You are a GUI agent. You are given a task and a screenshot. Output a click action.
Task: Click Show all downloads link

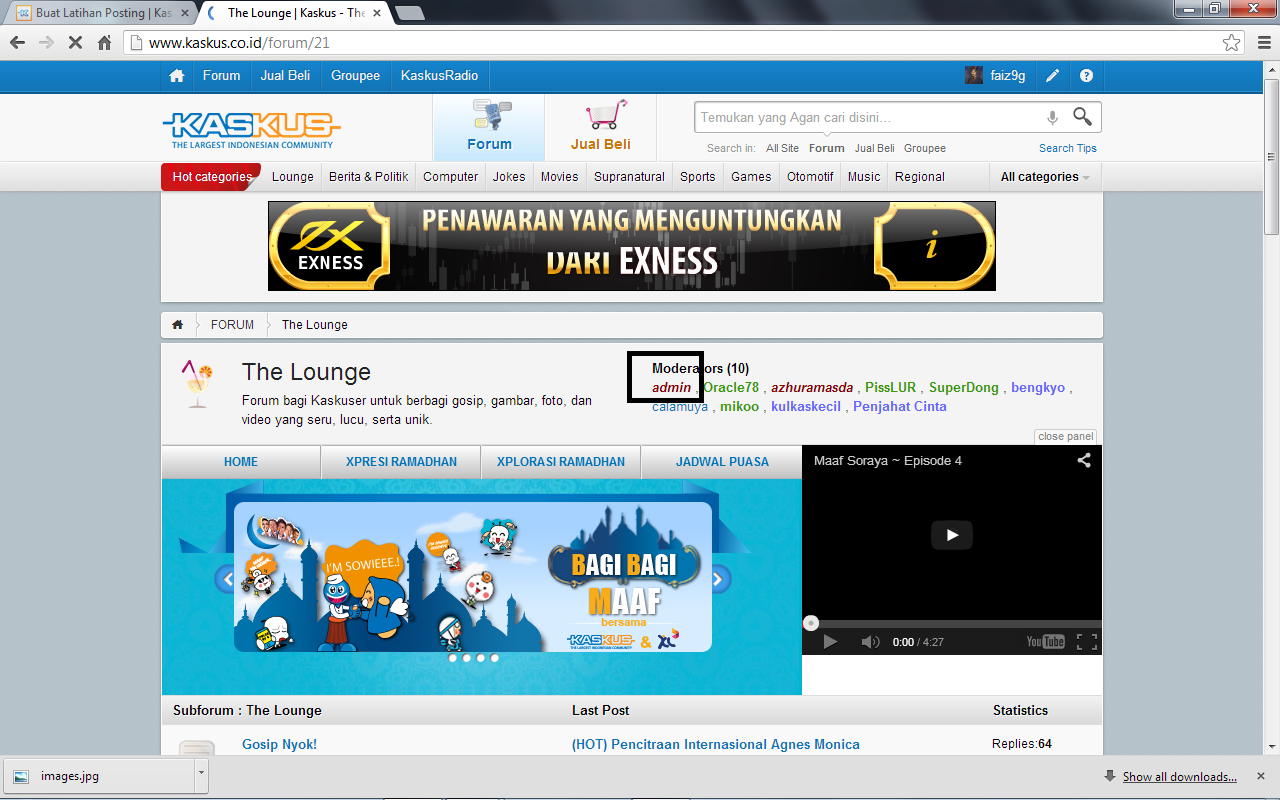(x=1179, y=777)
